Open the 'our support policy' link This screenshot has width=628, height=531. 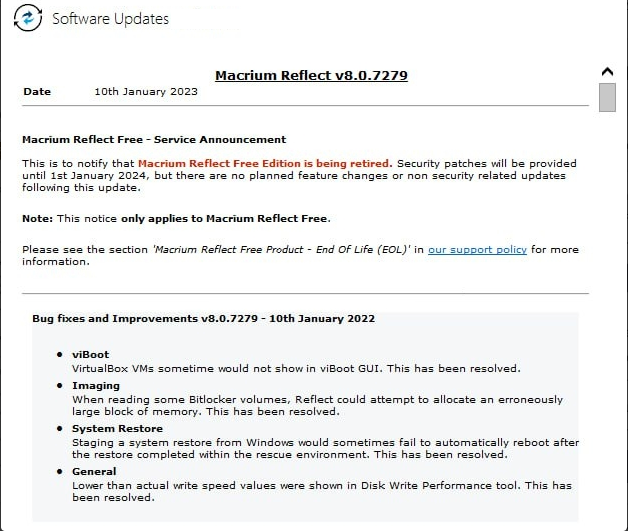pos(477,249)
